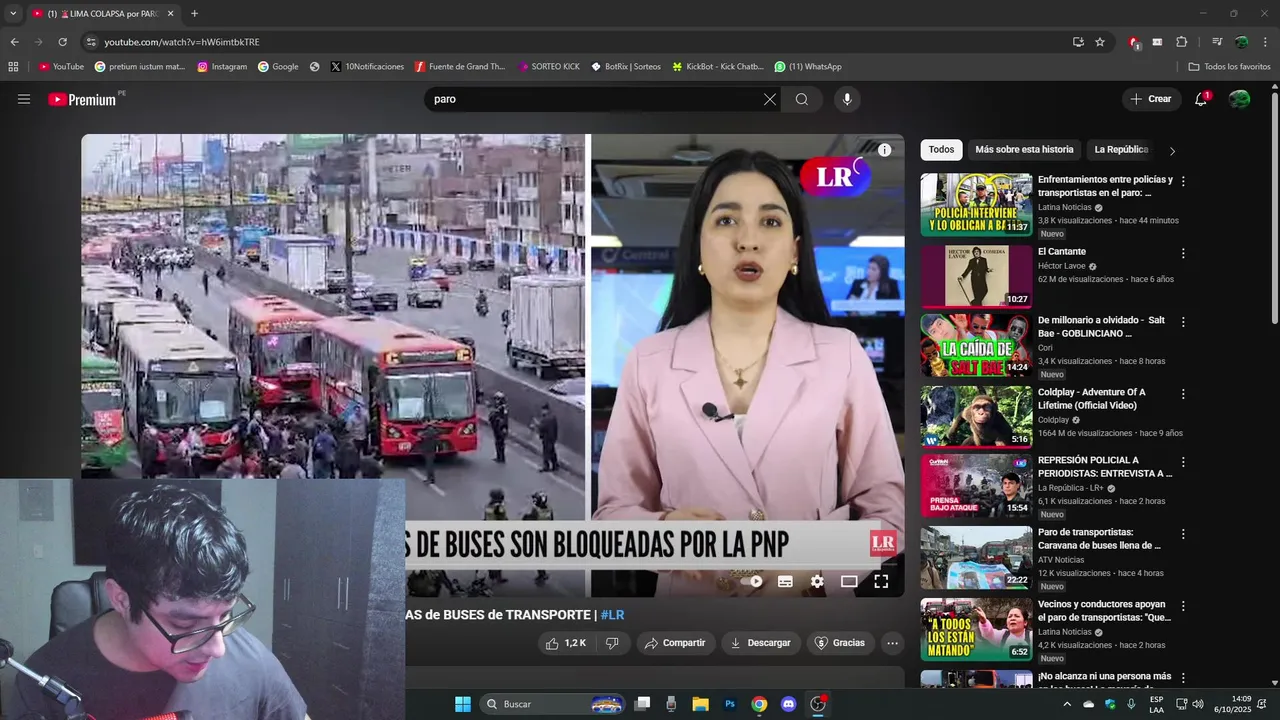This screenshot has width=1280, height=720.
Task: Select the 'Todos' filter chip
Action: pyautogui.click(x=941, y=150)
